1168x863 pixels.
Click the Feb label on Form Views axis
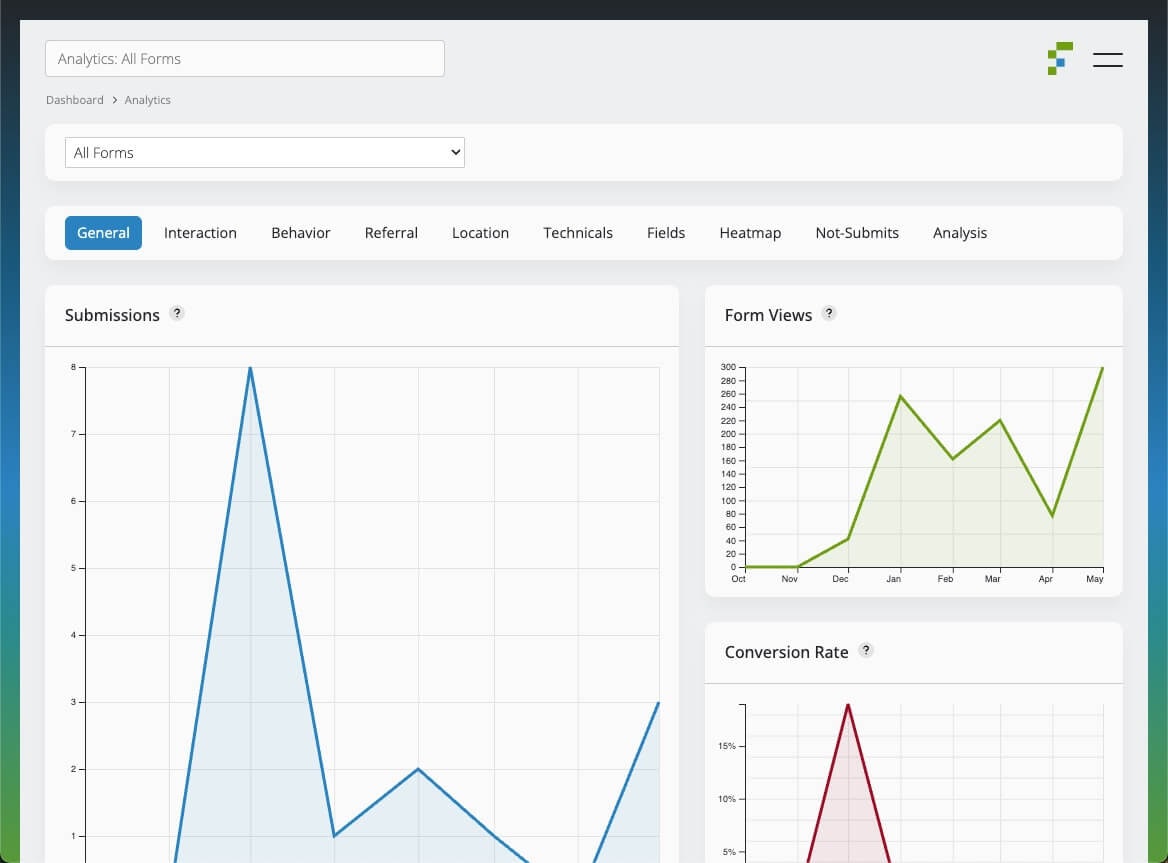(x=945, y=579)
